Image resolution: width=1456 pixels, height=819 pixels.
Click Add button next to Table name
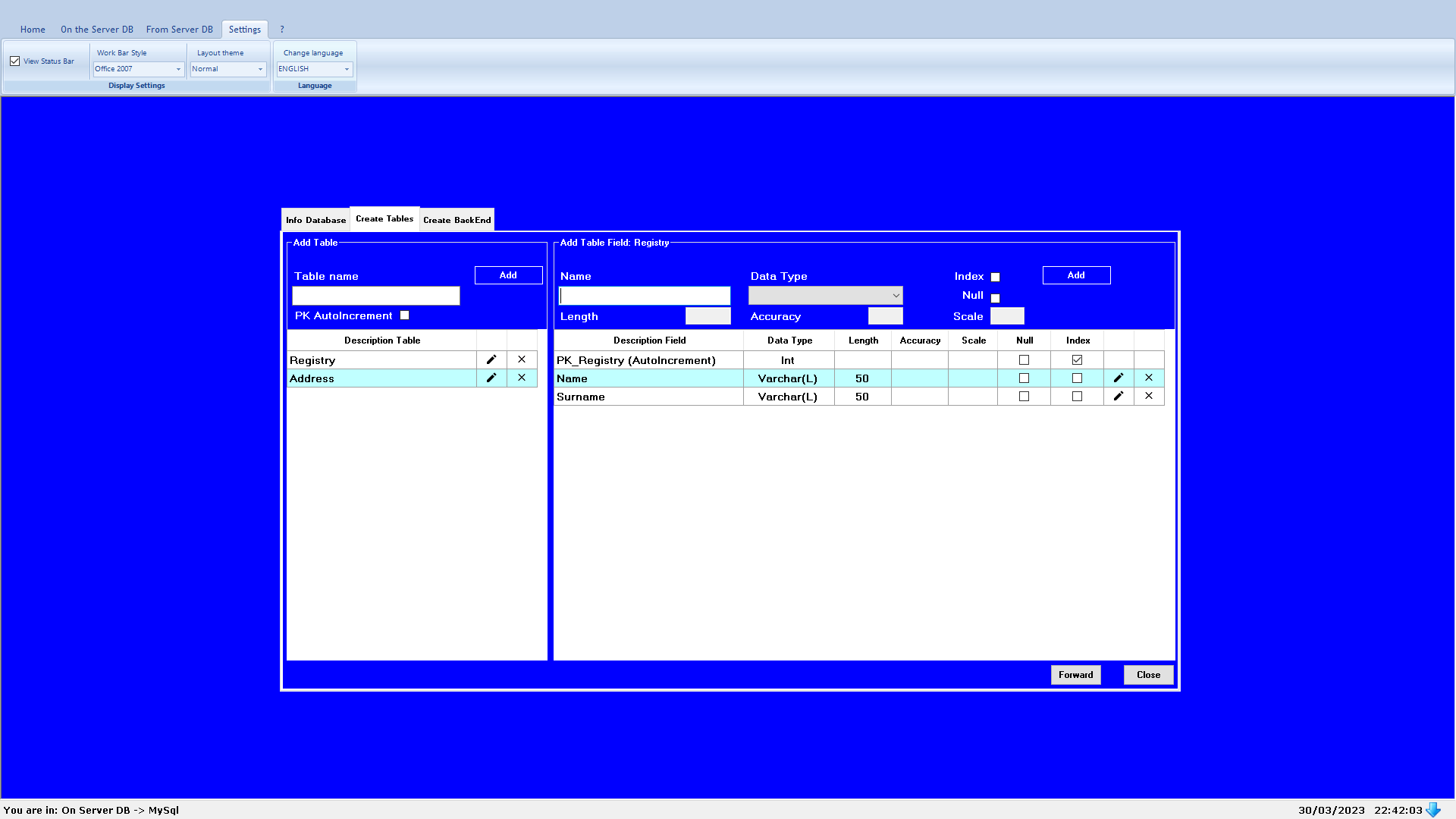coord(508,275)
